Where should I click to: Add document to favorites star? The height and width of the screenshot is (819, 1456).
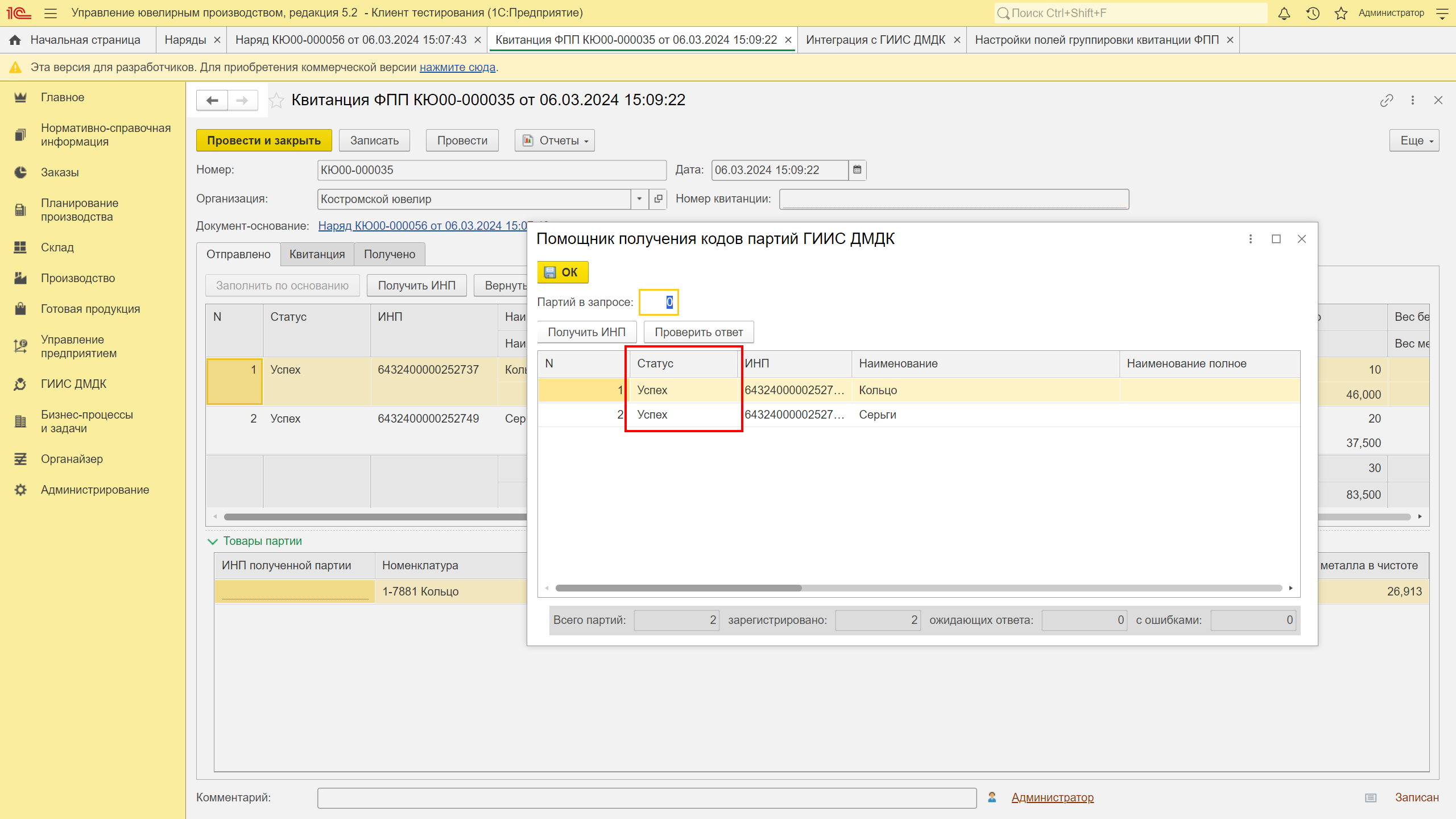[276, 101]
